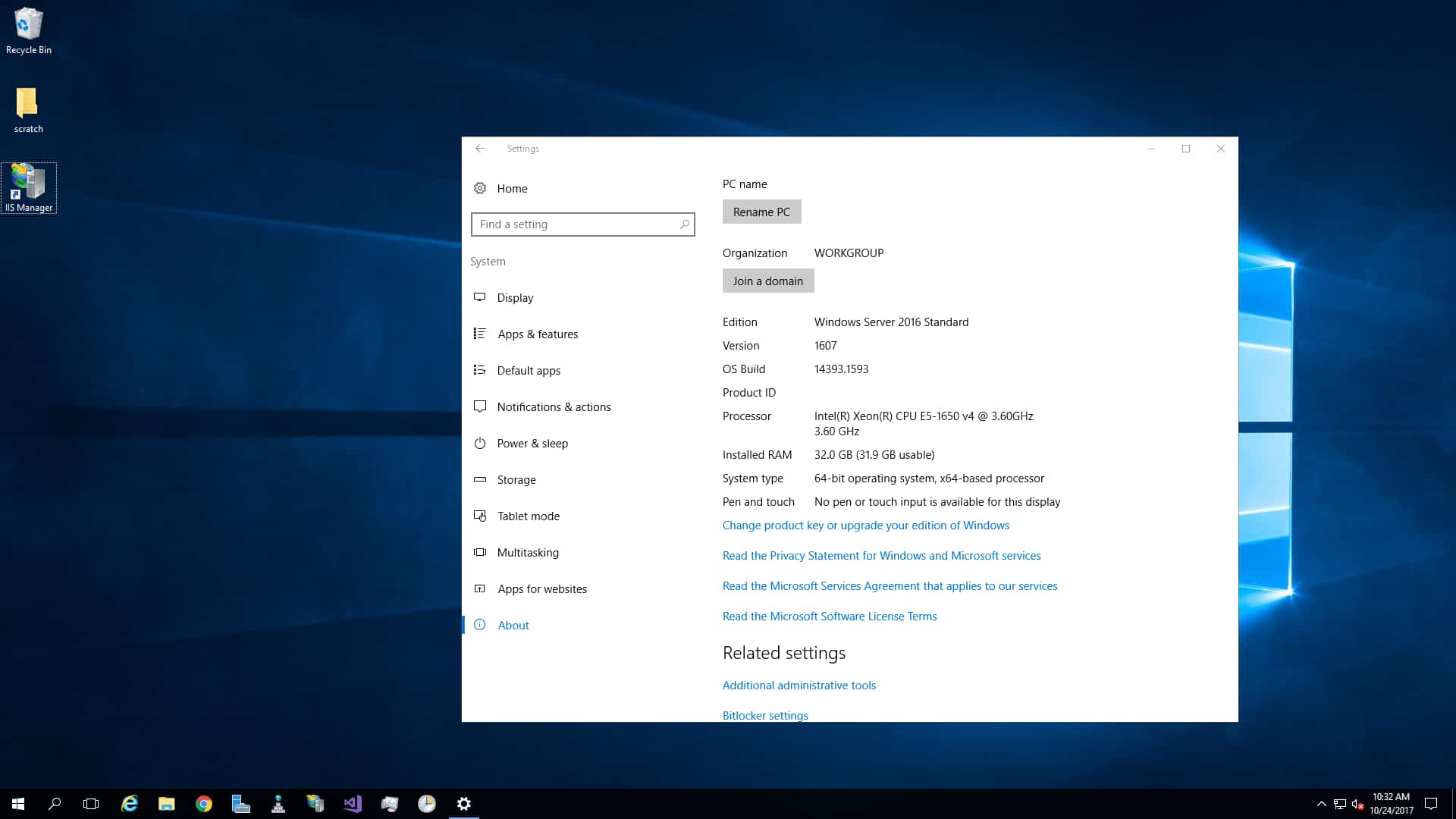Screen dimensions: 1456x819
Task: Open the Display settings page
Action: (x=515, y=297)
